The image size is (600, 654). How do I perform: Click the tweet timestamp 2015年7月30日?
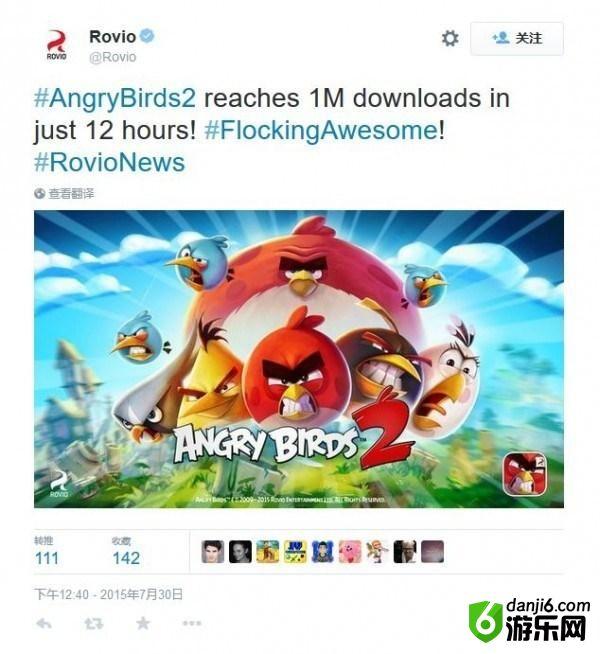pyautogui.click(x=108, y=594)
